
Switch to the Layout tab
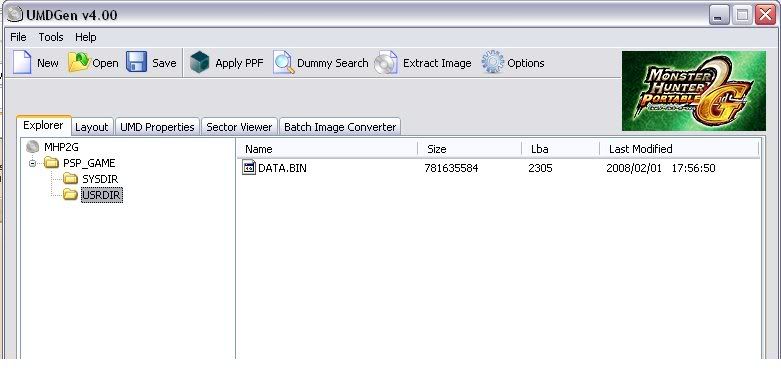(x=92, y=127)
